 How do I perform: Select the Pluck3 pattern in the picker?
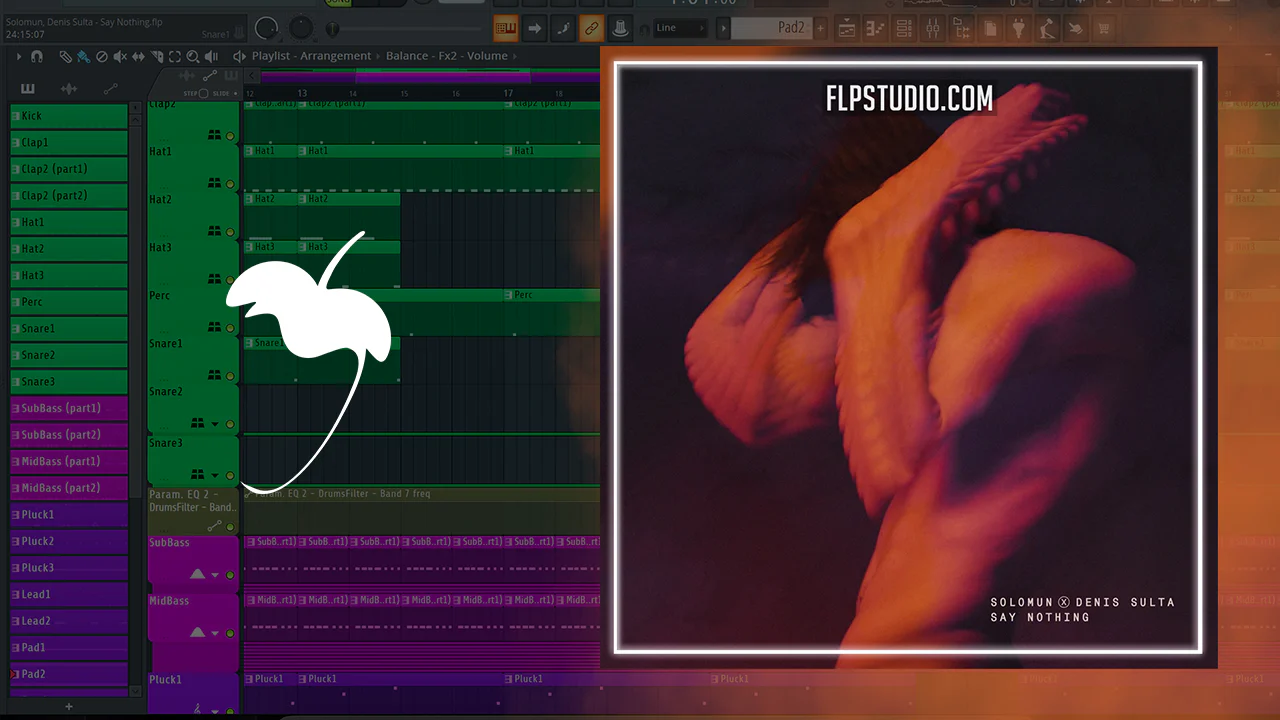(x=69, y=568)
